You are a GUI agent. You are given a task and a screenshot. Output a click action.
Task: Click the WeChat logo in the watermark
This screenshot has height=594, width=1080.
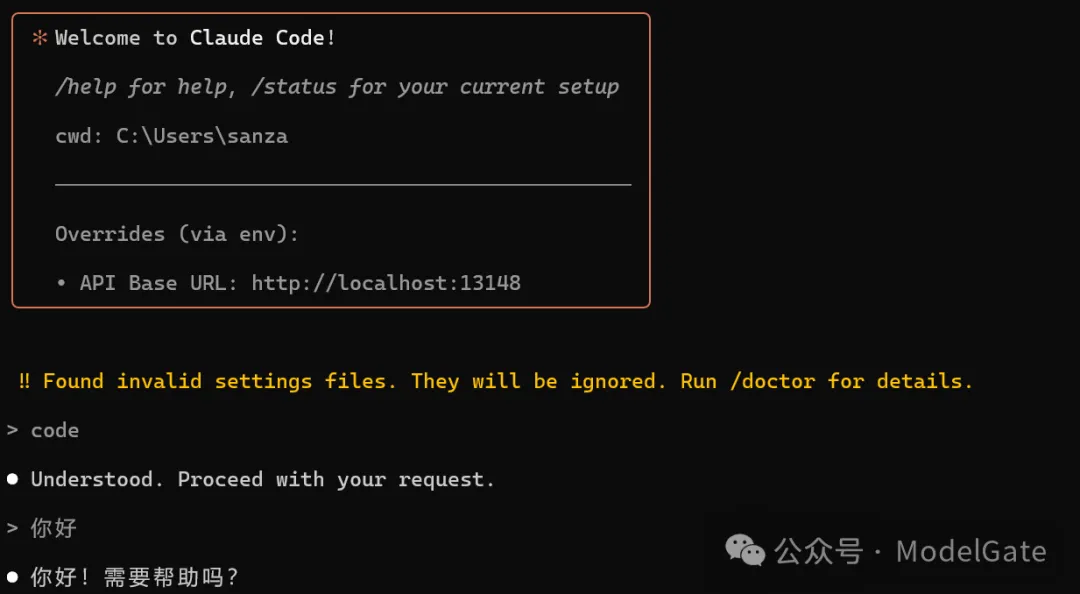(745, 550)
